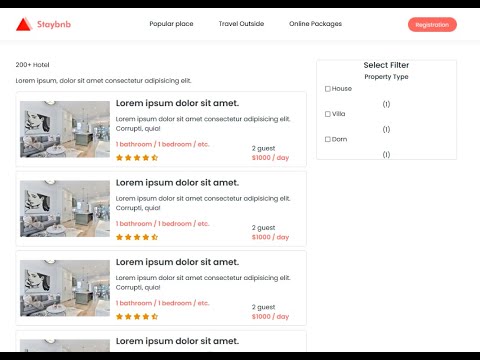Click the first listing's star rating
Image resolution: width=480 pixels, height=360 pixels.
tap(137, 158)
